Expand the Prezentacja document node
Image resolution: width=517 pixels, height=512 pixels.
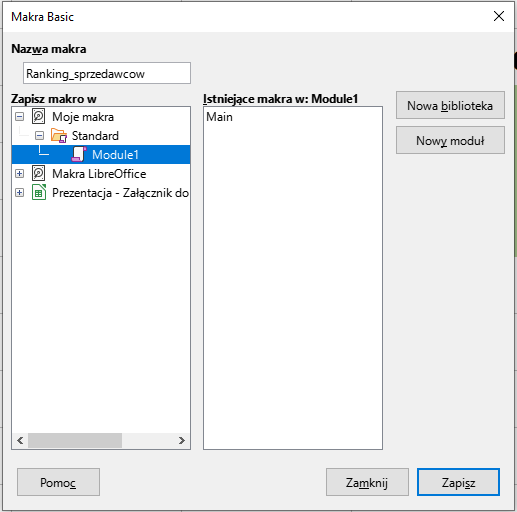click(20, 192)
